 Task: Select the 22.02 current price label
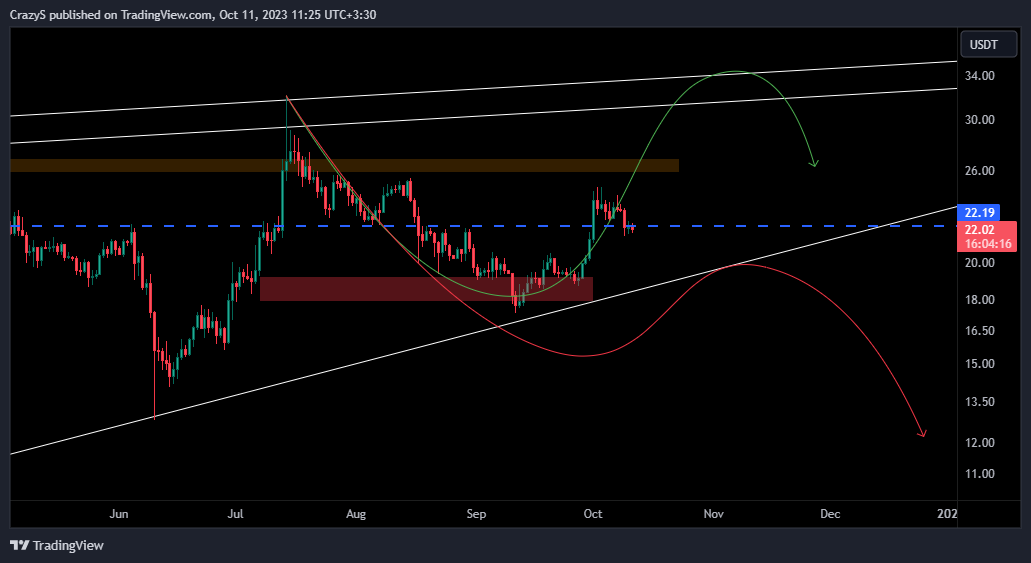tap(988, 236)
